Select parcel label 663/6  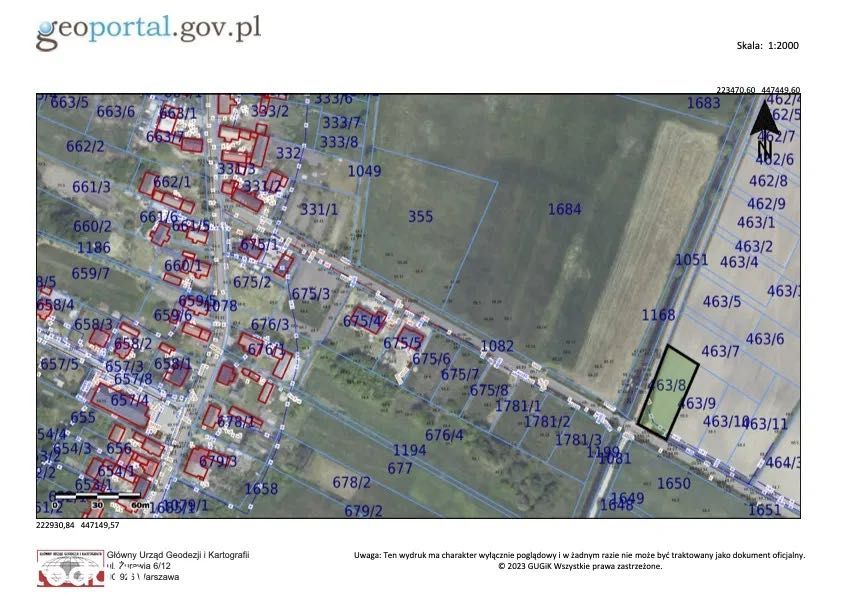point(115,112)
